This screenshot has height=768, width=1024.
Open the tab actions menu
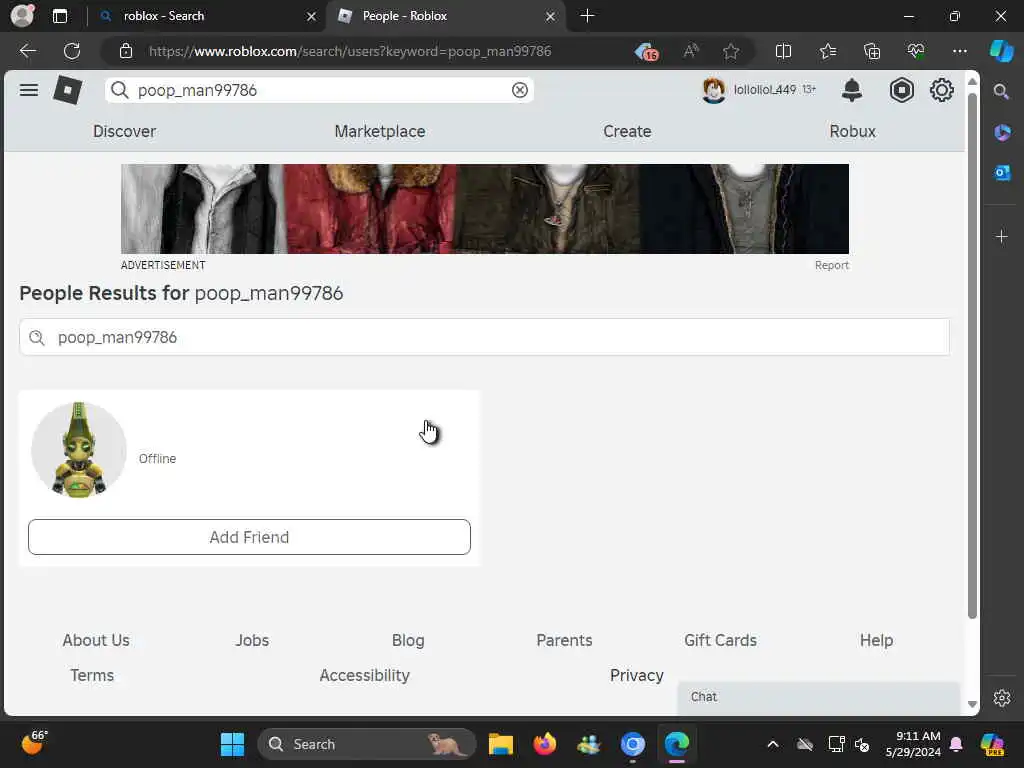point(59,16)
